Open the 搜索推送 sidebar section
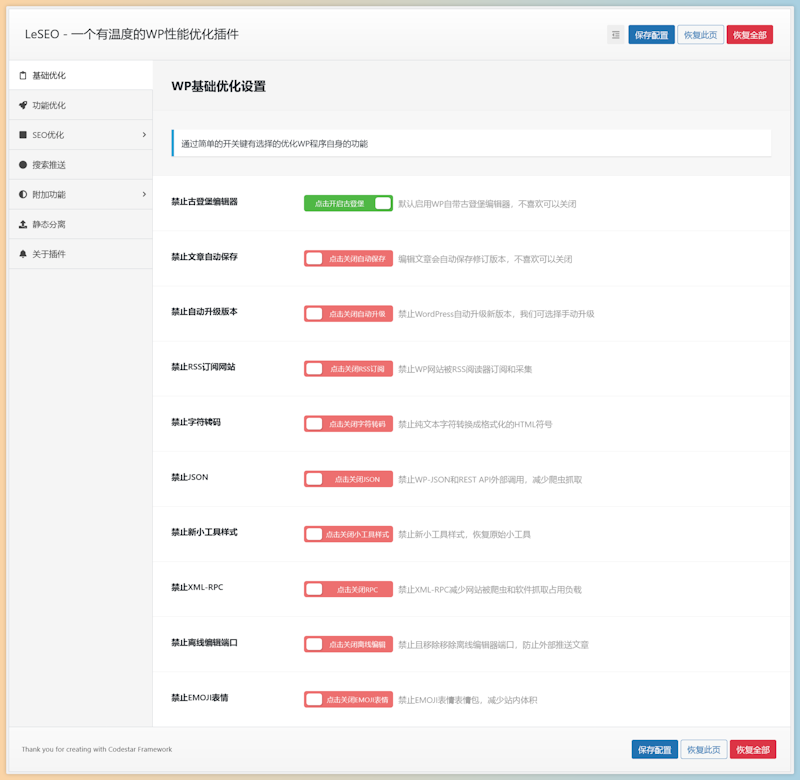The width and height of the screenshot is (800, 780). pyautogui.click(x=81, y=165)
